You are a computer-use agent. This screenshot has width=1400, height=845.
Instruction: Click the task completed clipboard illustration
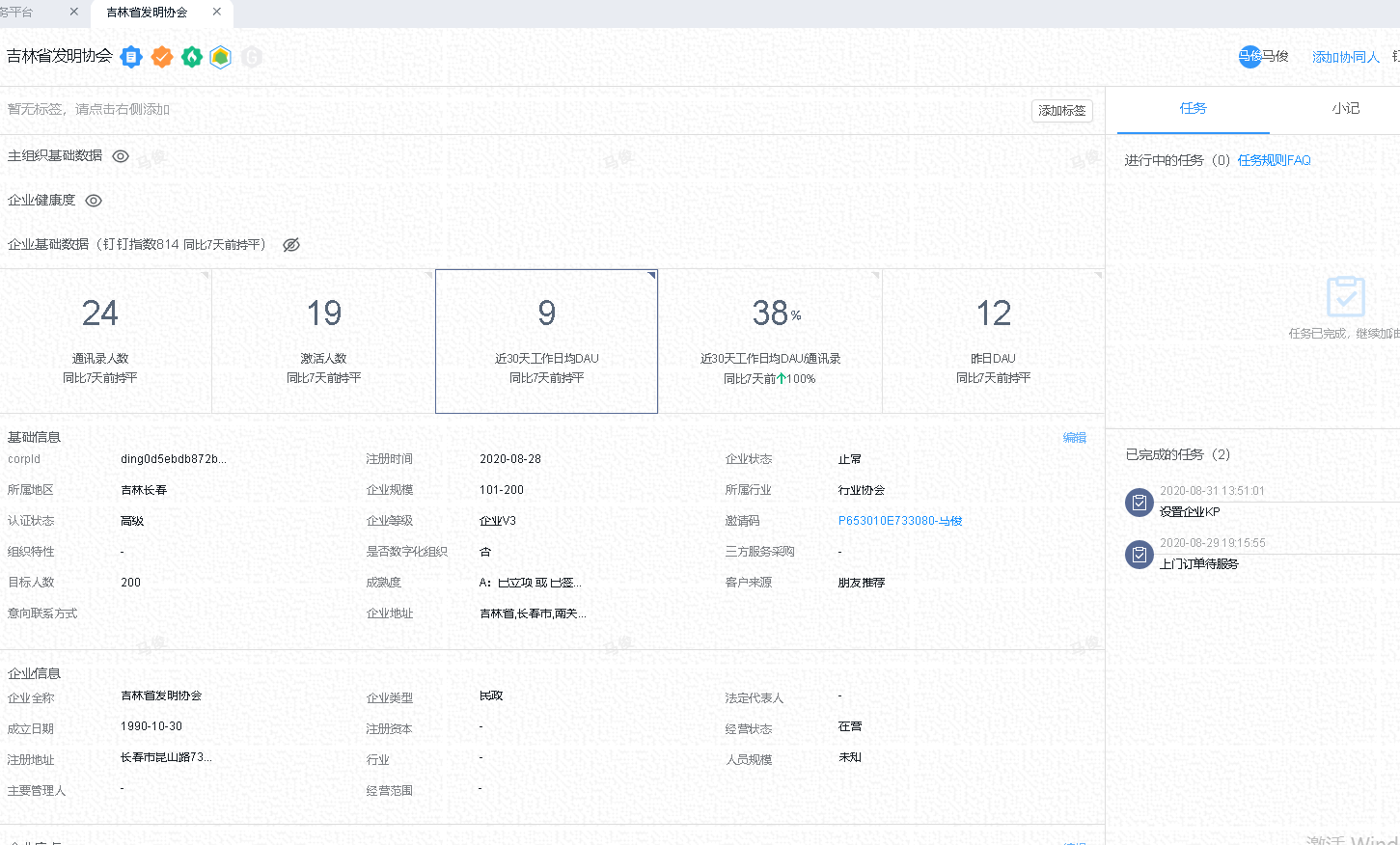click(1346, 296)
